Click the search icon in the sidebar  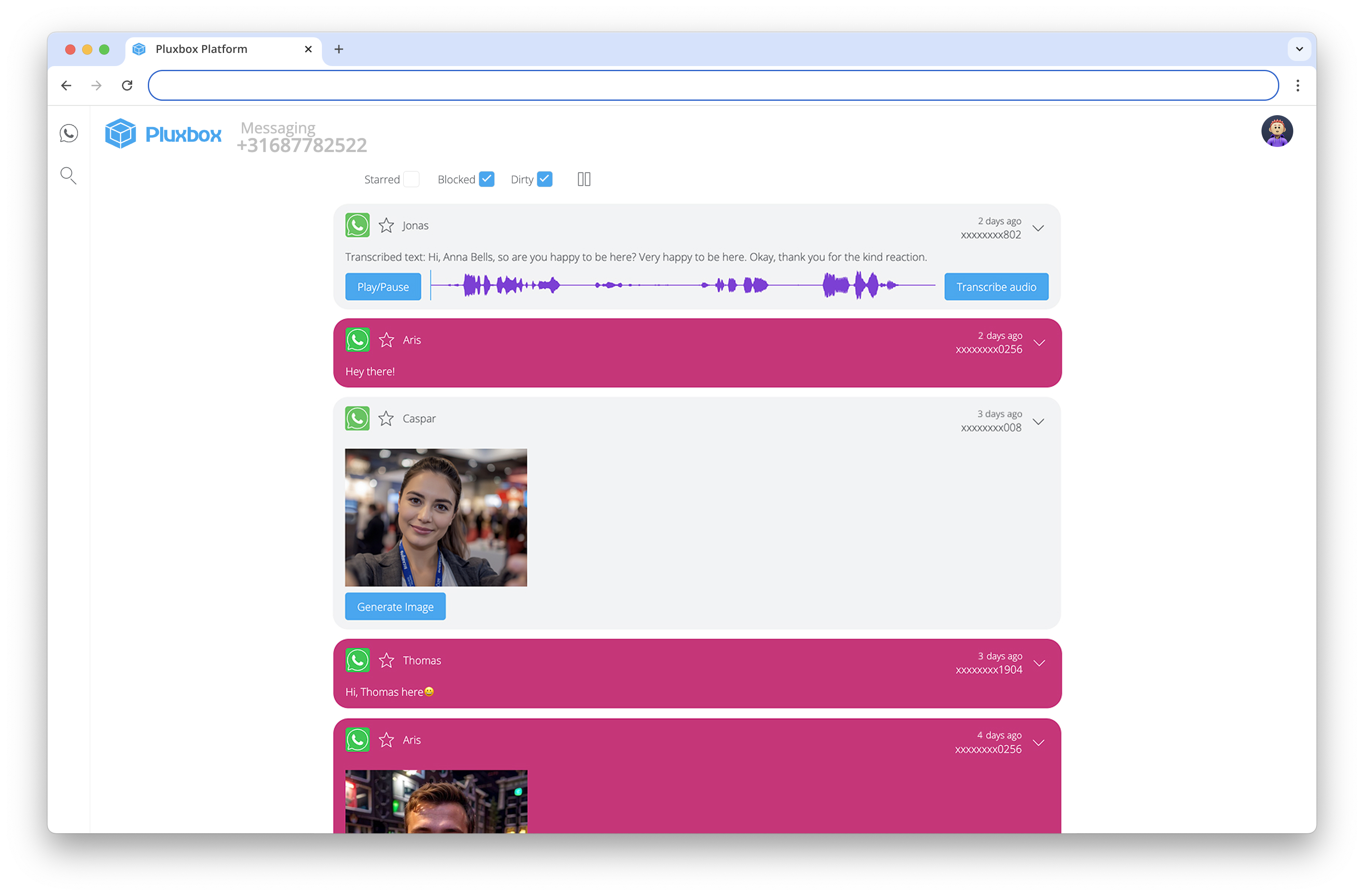pyautogui.click(x=68, y=176)
